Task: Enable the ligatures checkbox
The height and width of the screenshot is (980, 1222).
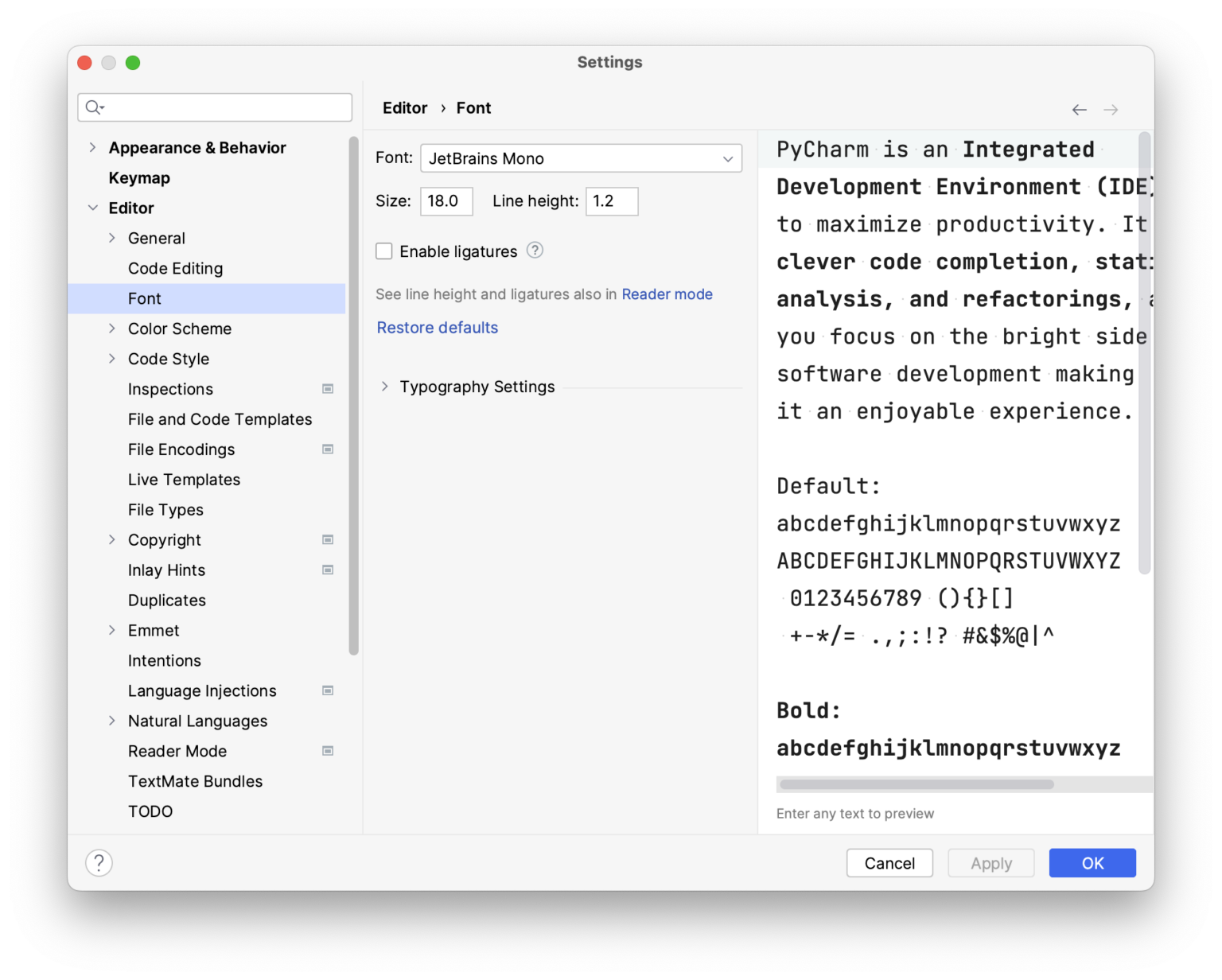Action: [384, 251]
